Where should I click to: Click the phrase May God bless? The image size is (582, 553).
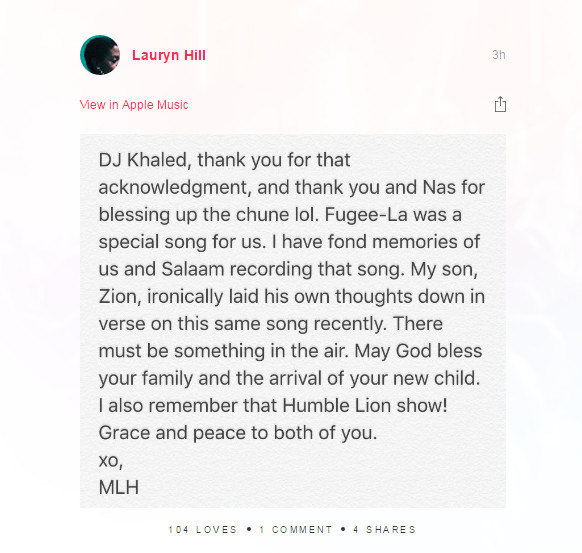pyautogui.click(x=418, y=351)
